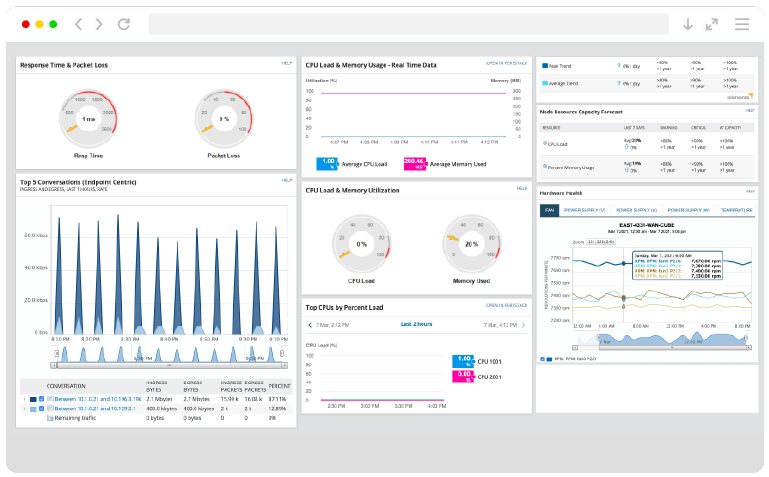769x477 pixels.
Task: Click the pink Average Memory Used legend badge
Action: click(x=414, y=164)
